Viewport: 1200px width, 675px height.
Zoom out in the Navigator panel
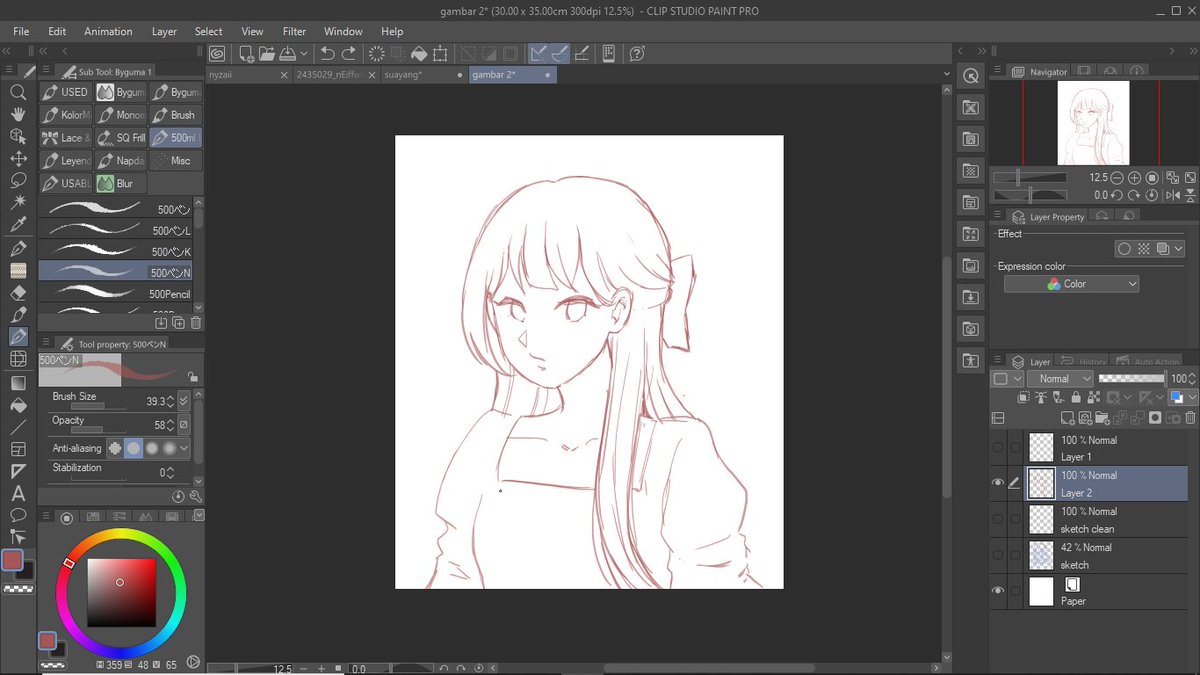pyautogui.click(x=1117, y=177)
